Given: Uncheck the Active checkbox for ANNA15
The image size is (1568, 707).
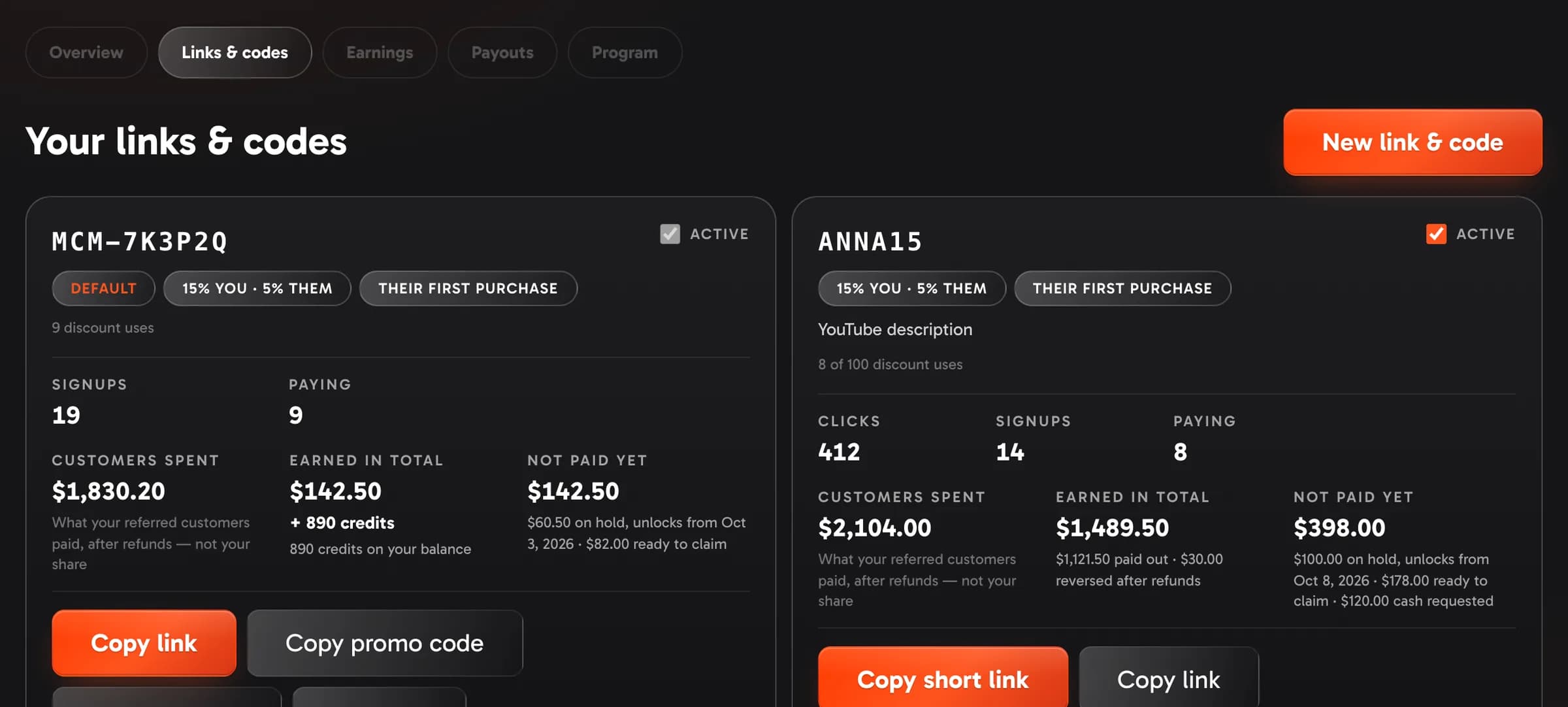Looking at the screenshot, I should [1436, 234].
